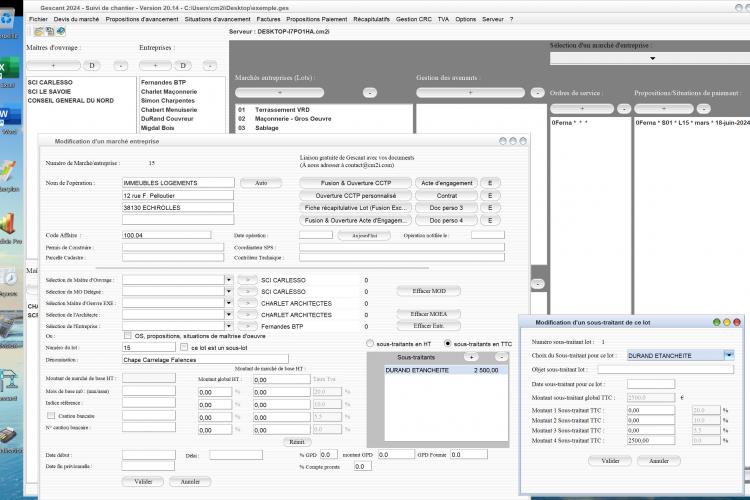Click Fusion & Ouverture CCTP button

355,183
